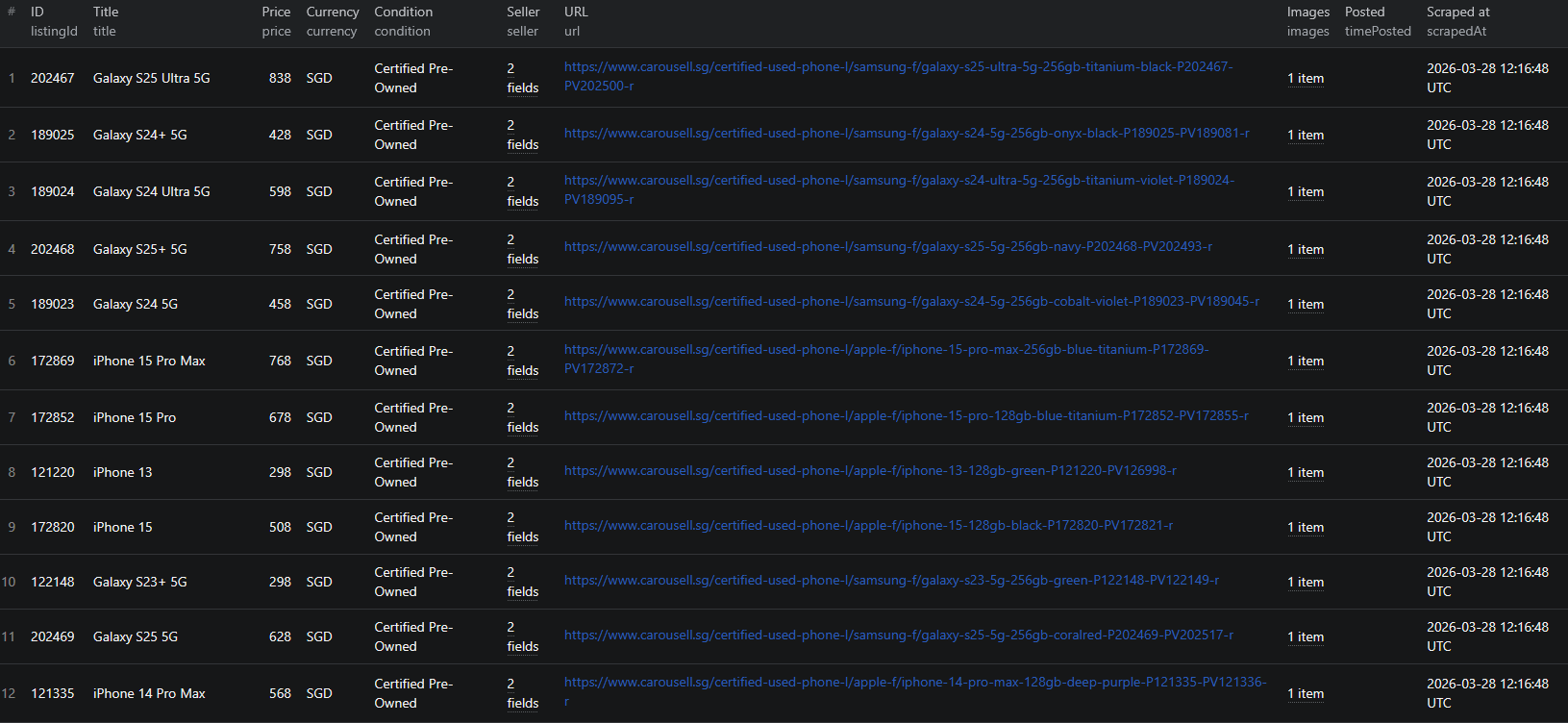Open the Galaxy S24+ onyx-black listing link
Screen dimensions: 1568x723
[x=906, y=134]
